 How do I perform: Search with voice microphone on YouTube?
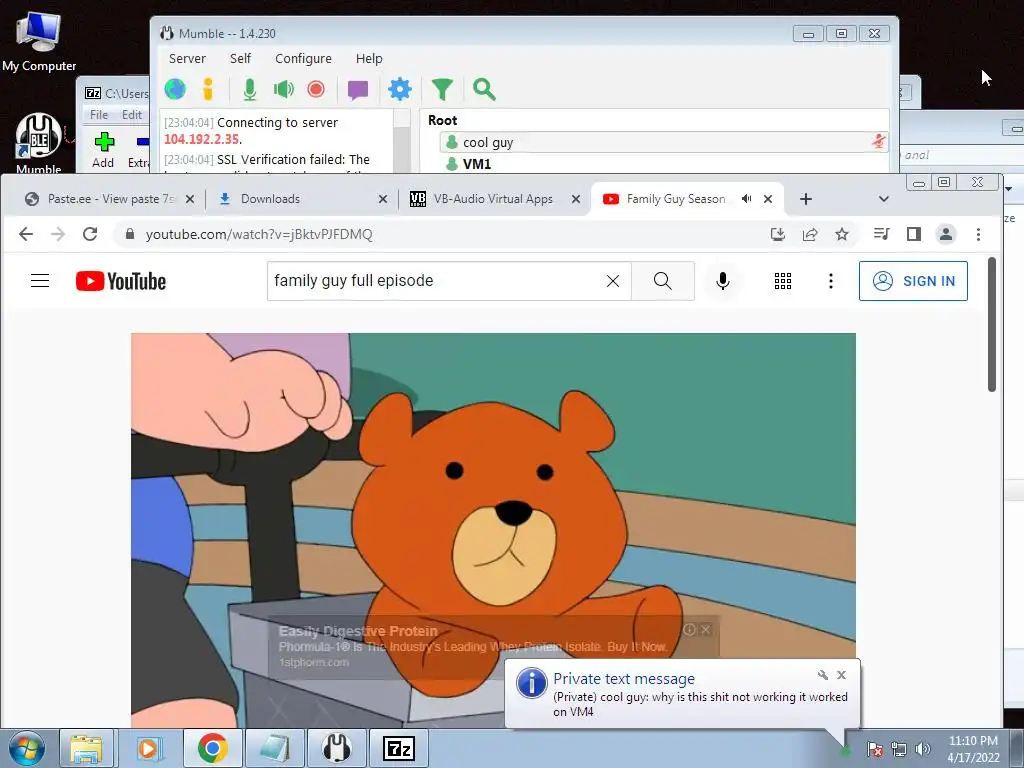point(722,281)
